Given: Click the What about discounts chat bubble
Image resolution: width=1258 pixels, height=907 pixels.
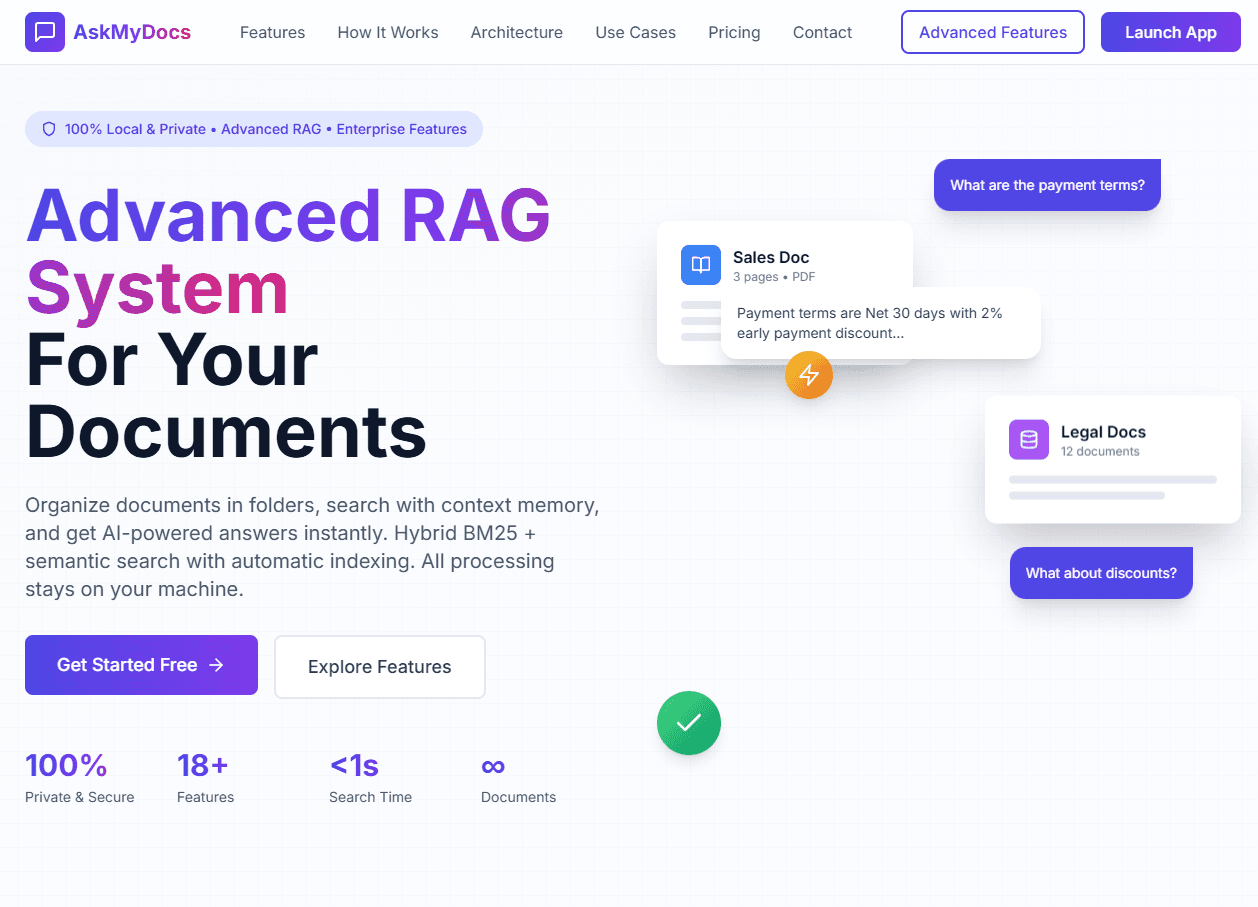Looking at the screenshot, I should coord(1101,573).
